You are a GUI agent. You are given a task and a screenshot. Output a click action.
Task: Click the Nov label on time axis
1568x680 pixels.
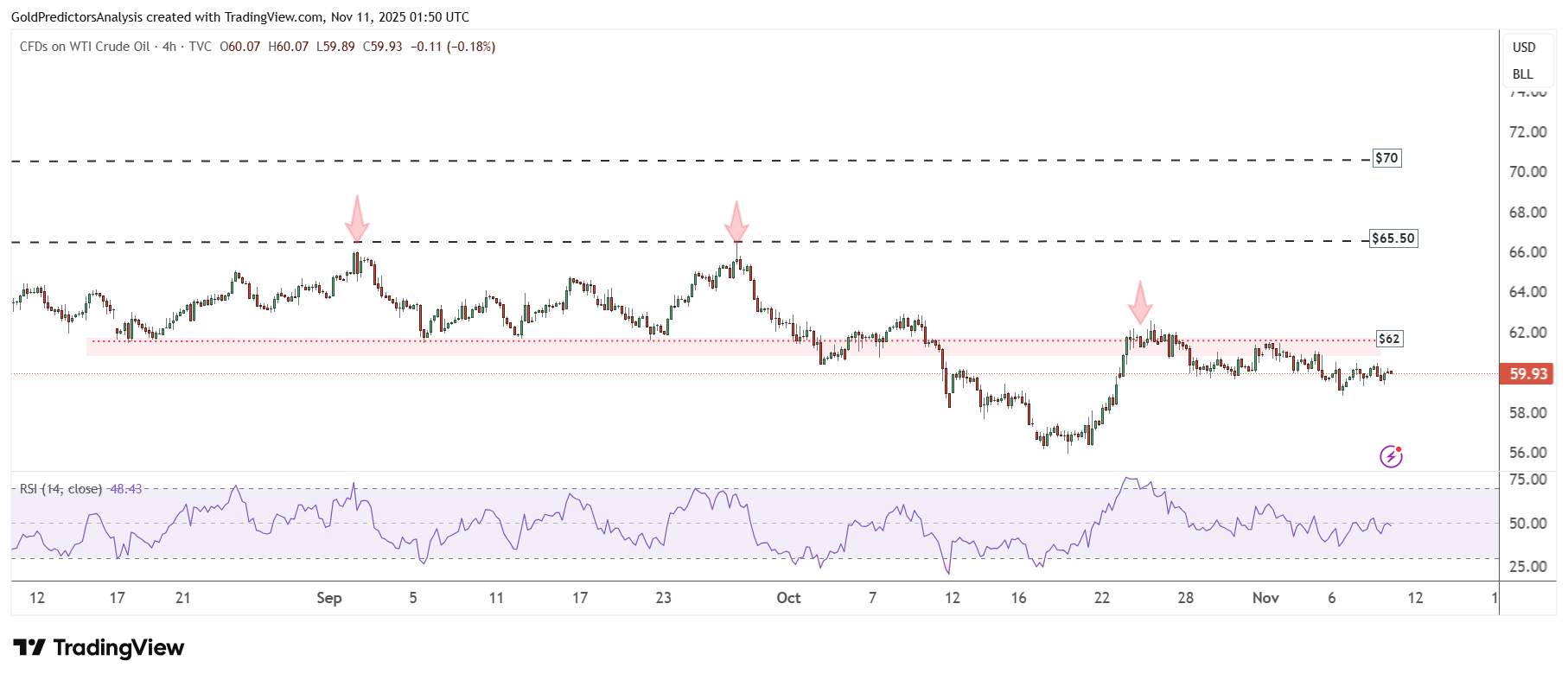click(1265, 598)
